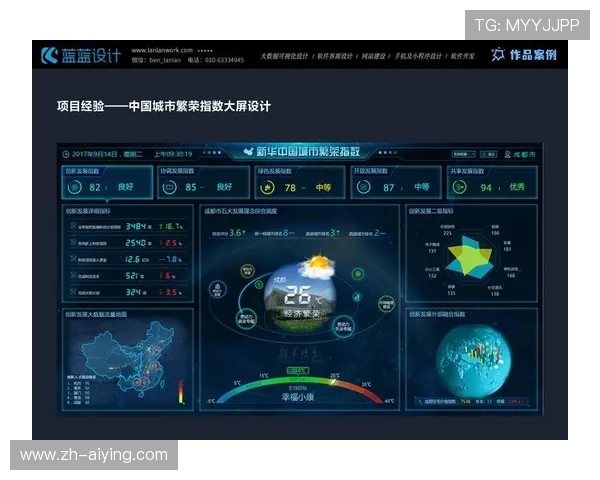Click the 西部城市排名 2 value
Screen dimensions: 600x480
click(x=367, y=233)
